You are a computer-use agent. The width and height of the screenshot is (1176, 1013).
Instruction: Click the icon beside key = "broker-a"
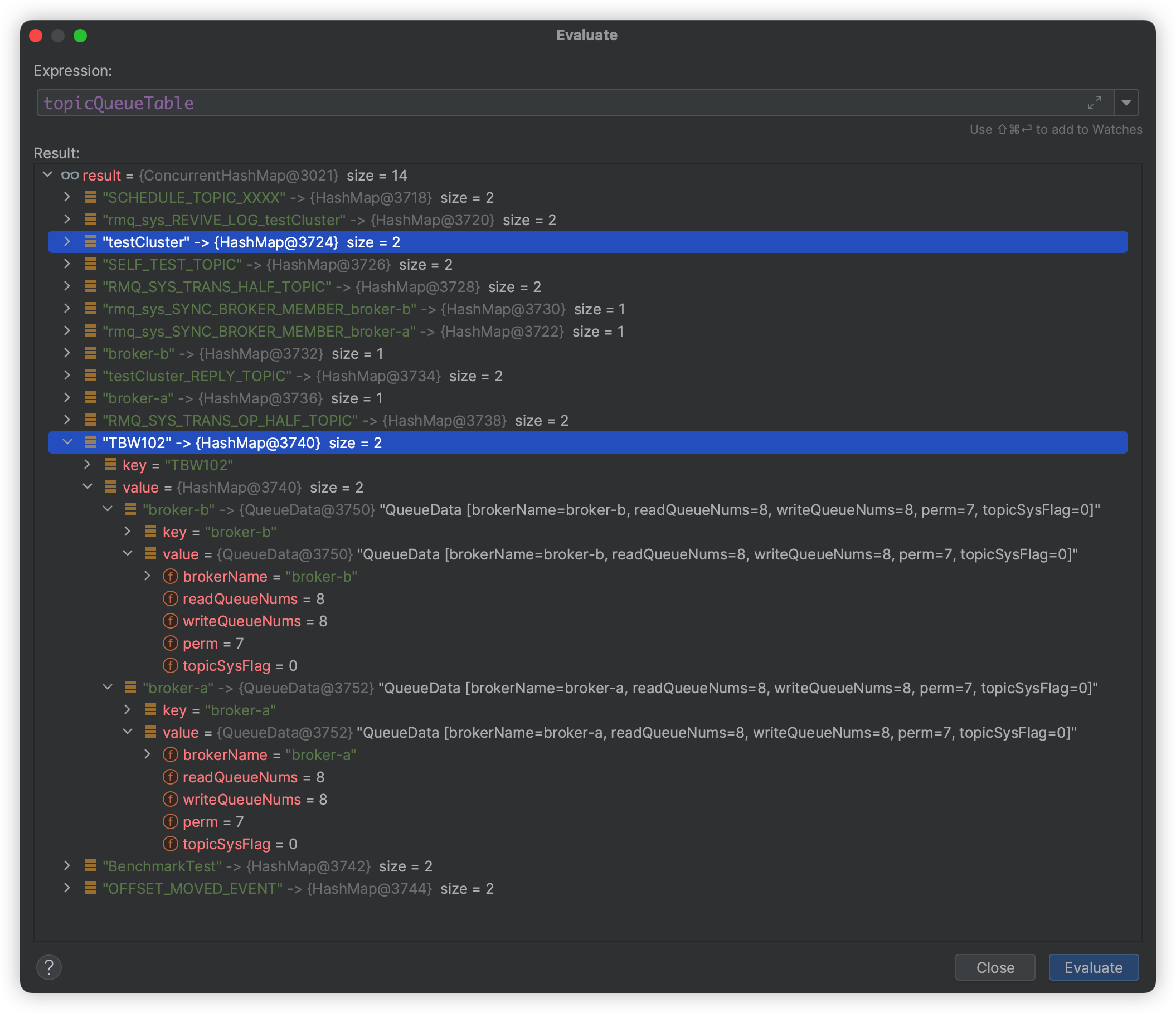[150, 709]
